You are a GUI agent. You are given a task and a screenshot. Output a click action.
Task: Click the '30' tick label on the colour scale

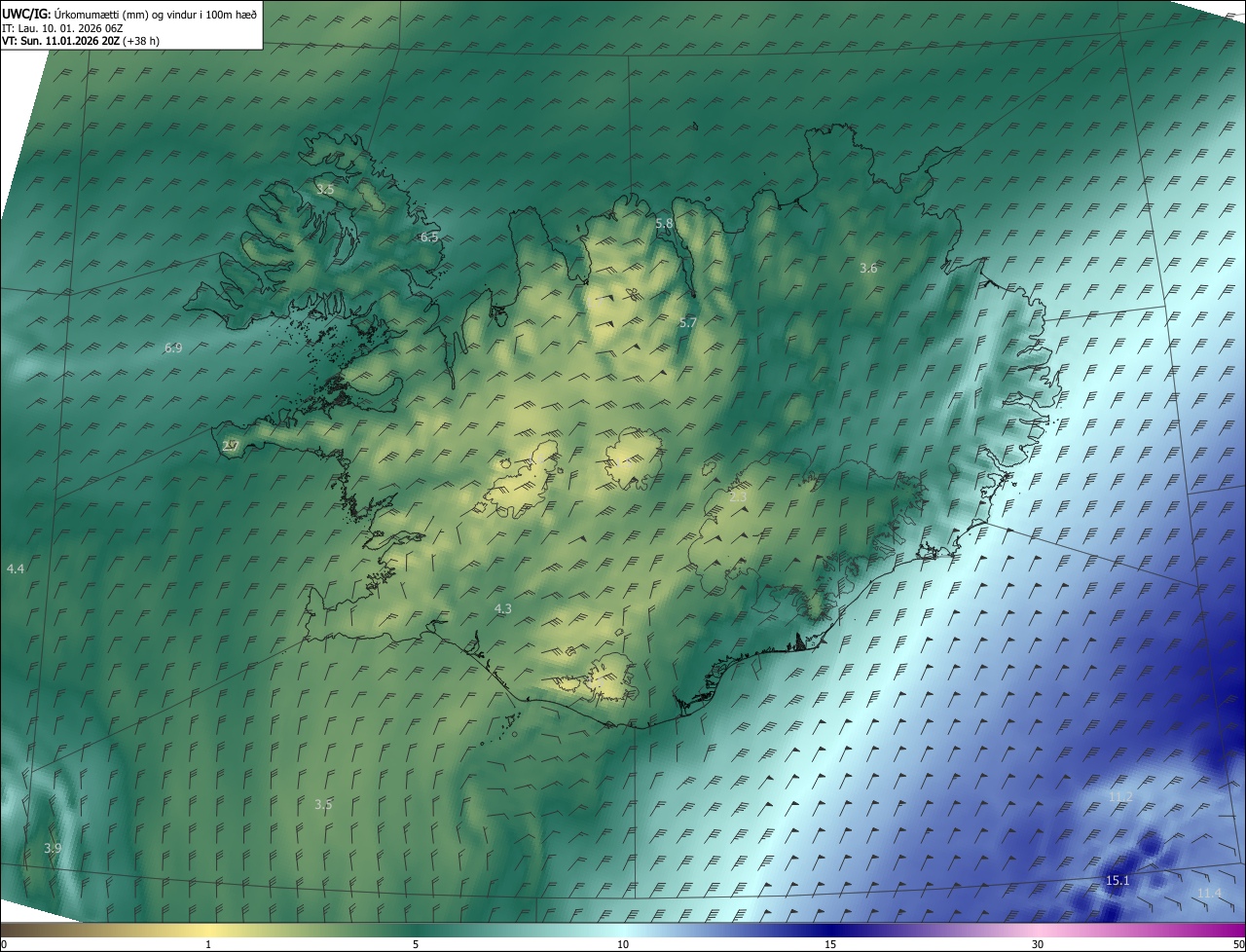[x=1038, y=944]
